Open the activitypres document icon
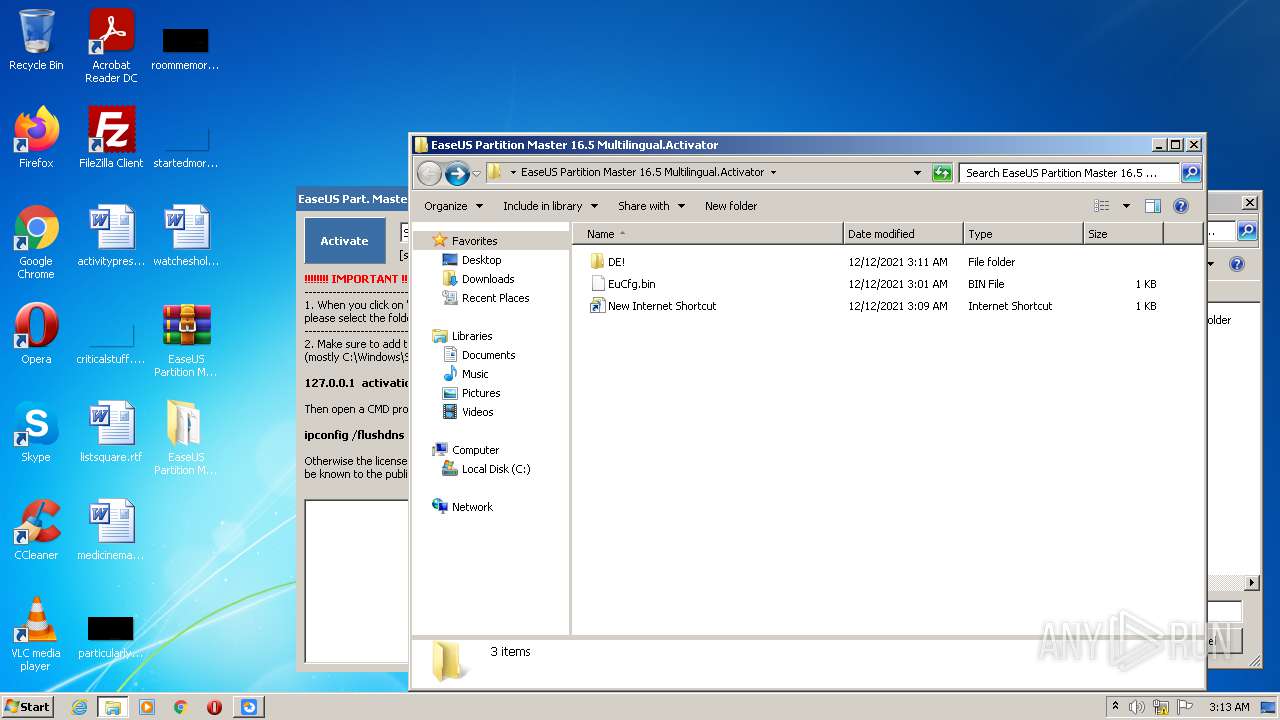This screenshot has height=720, width=1280. click(111, 236)
